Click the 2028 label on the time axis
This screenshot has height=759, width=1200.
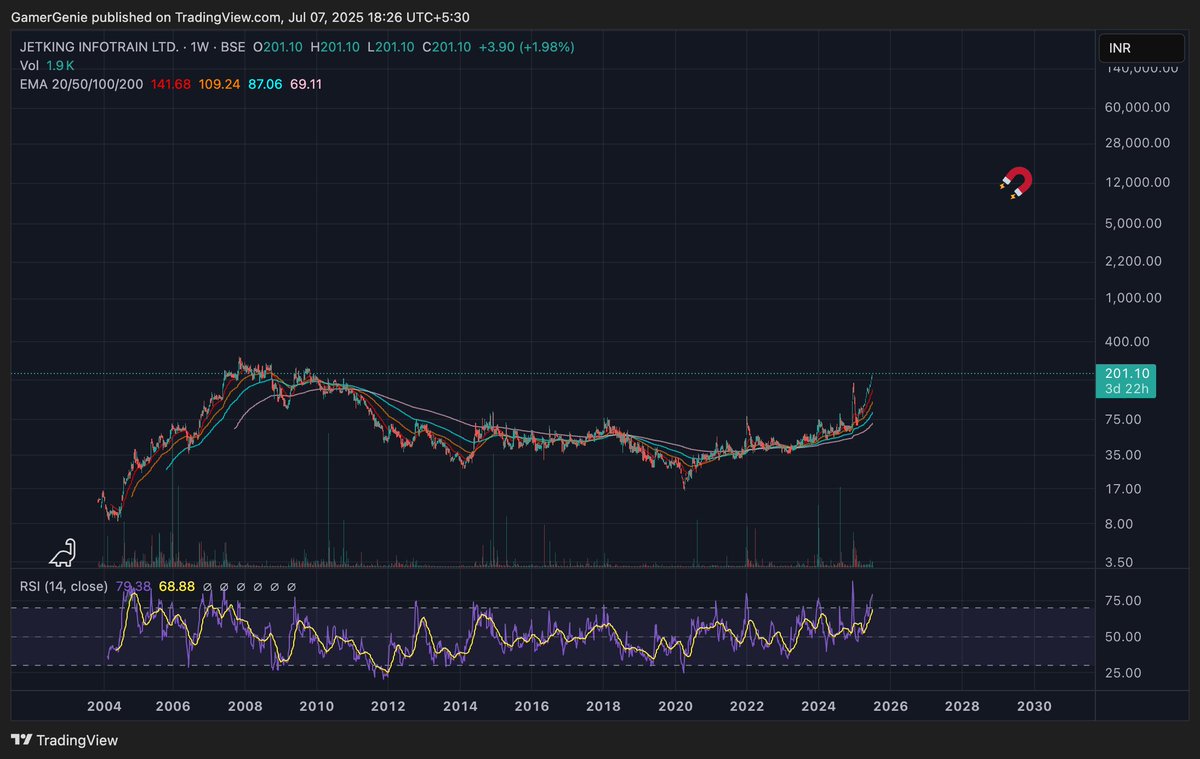962,706
